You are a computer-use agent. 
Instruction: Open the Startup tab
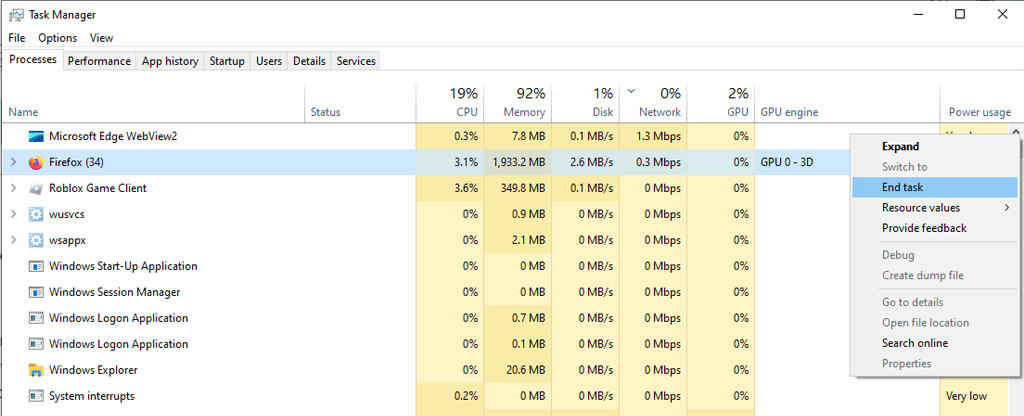(x=226, y=61)
